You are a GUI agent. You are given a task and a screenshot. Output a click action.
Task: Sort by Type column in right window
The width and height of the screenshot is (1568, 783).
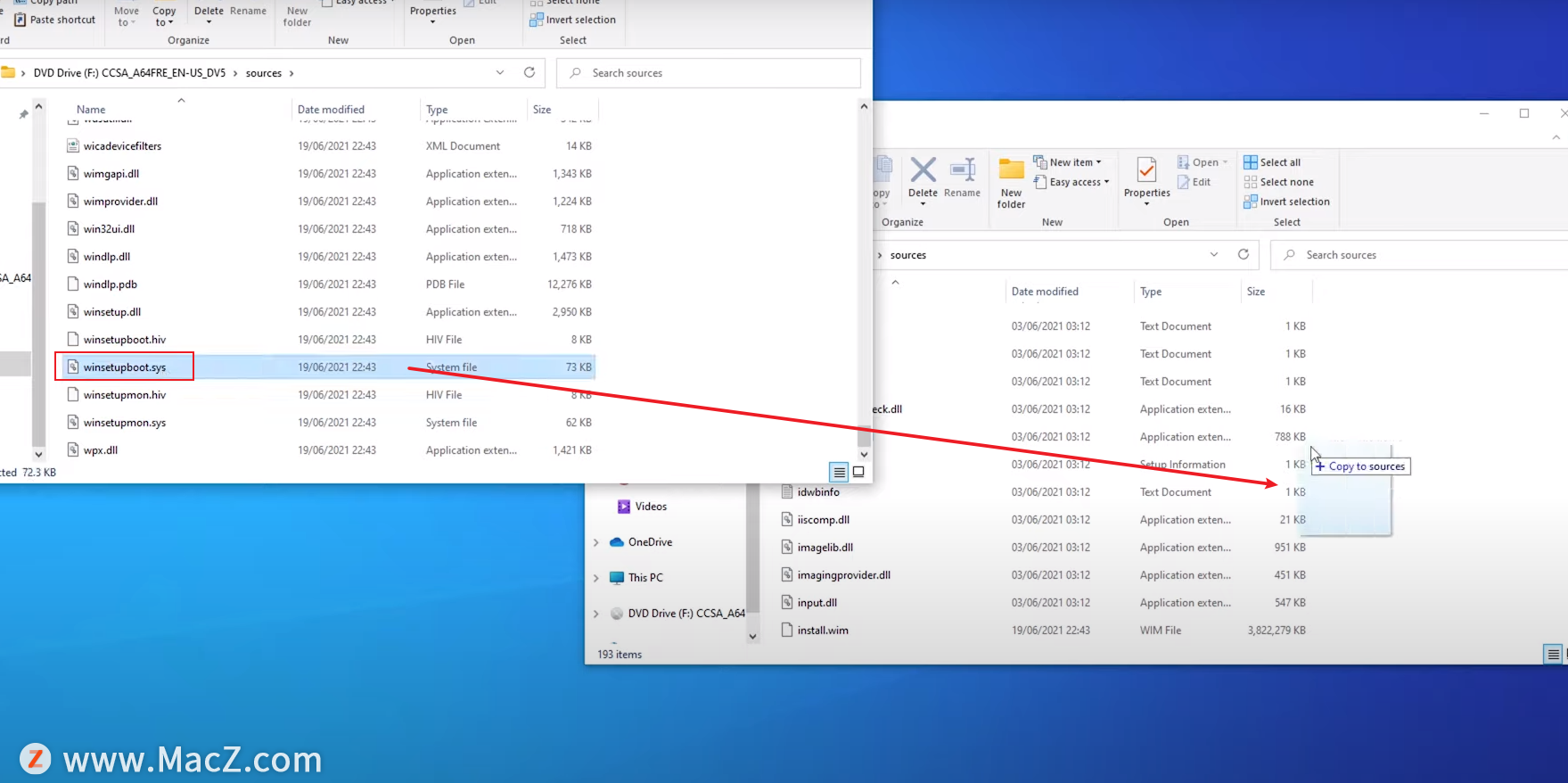pos(1151,292)
